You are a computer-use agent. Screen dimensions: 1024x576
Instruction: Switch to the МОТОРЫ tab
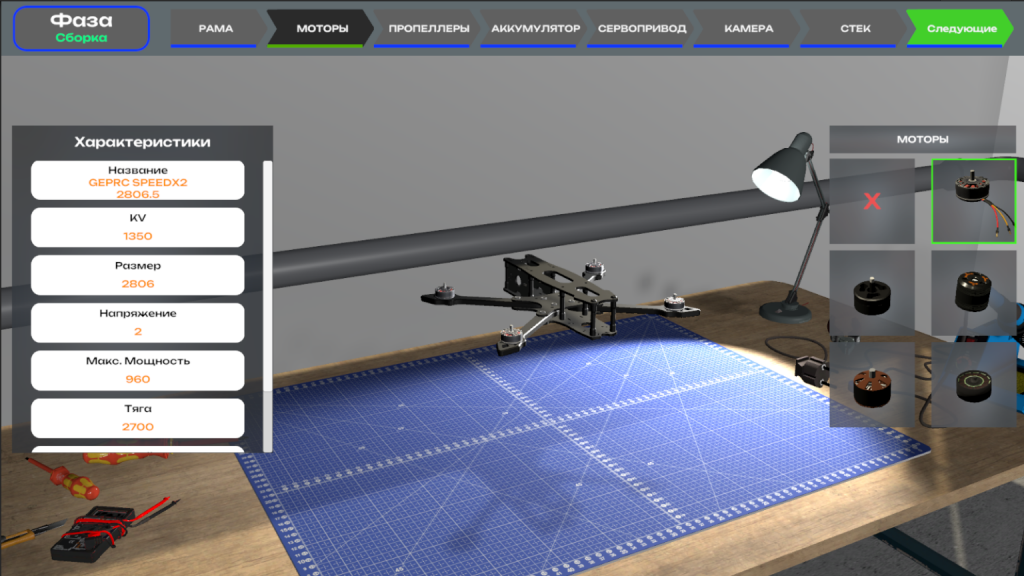click(322, 28)
